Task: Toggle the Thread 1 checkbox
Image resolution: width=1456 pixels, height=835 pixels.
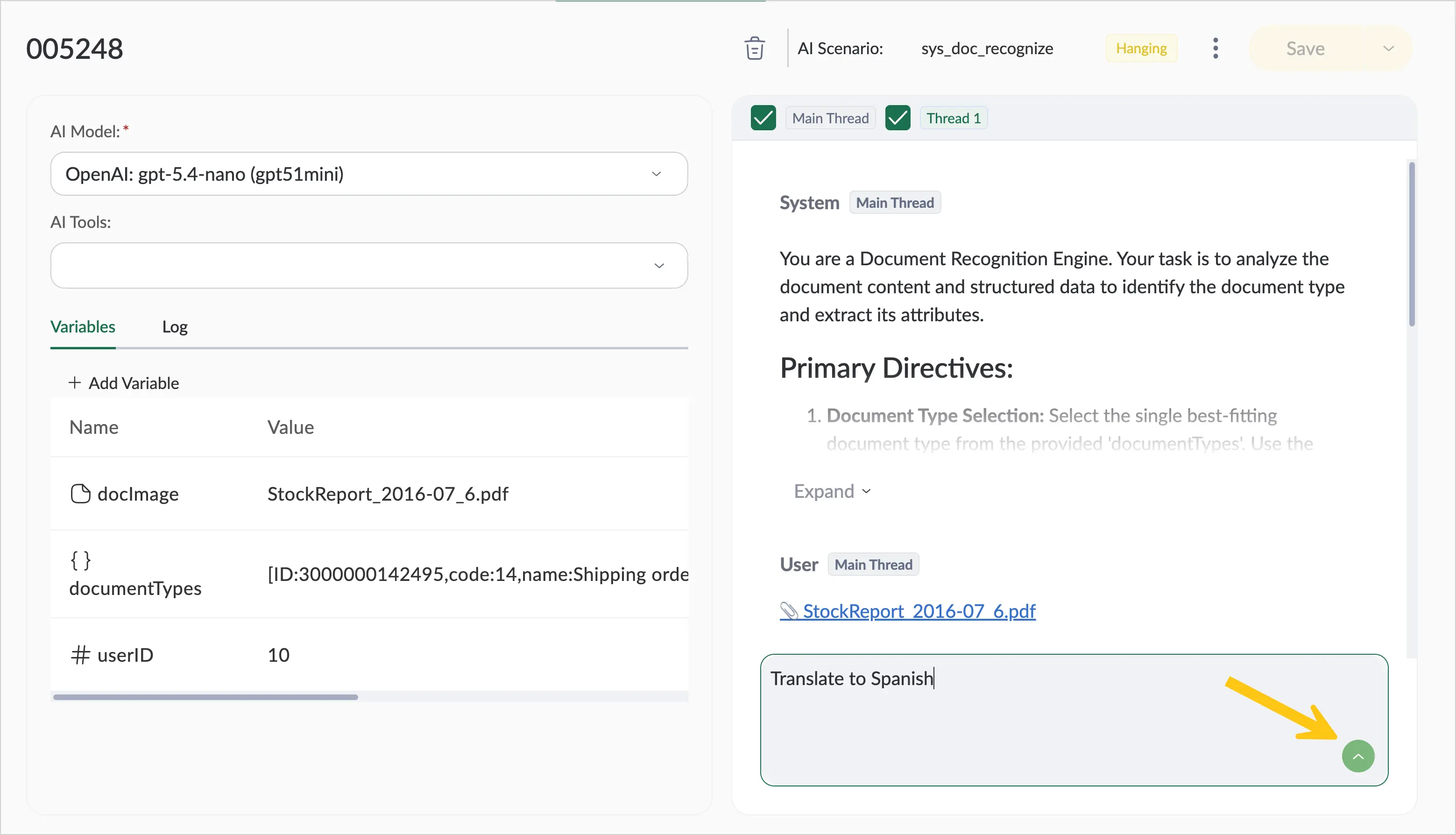Action: coord(898,118)
